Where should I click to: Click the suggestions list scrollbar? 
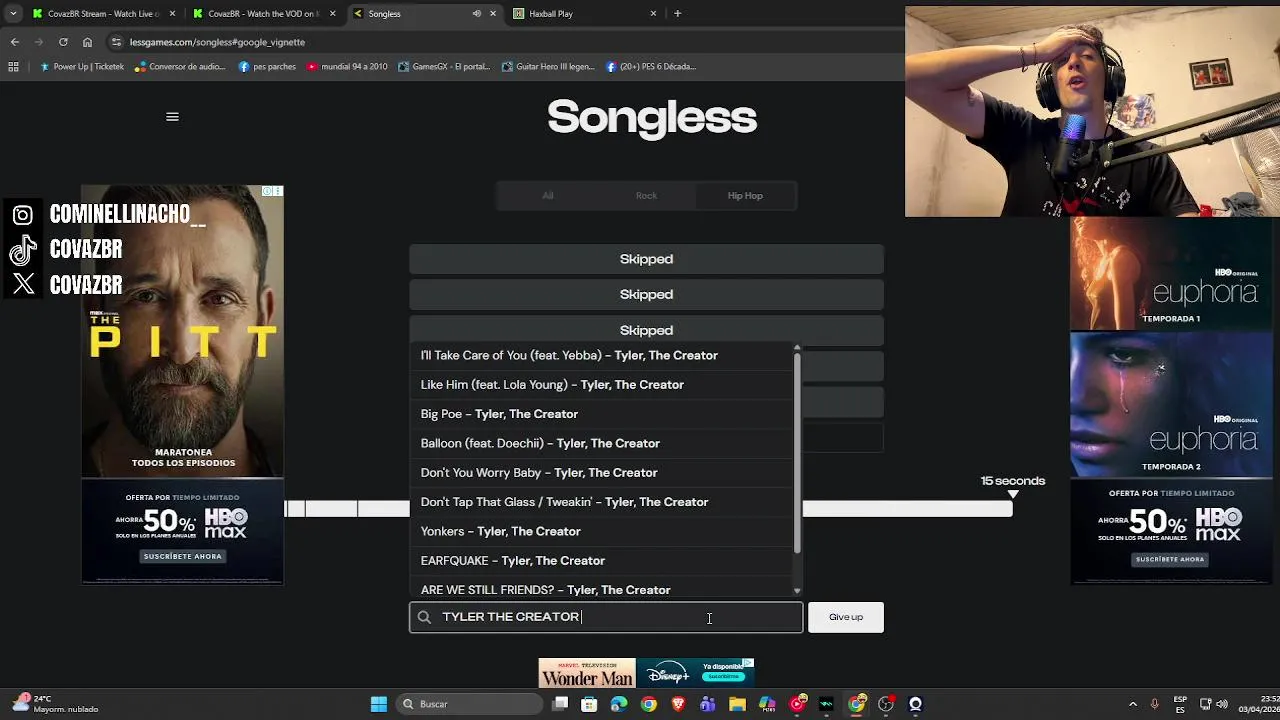click(x=797, y=455)
